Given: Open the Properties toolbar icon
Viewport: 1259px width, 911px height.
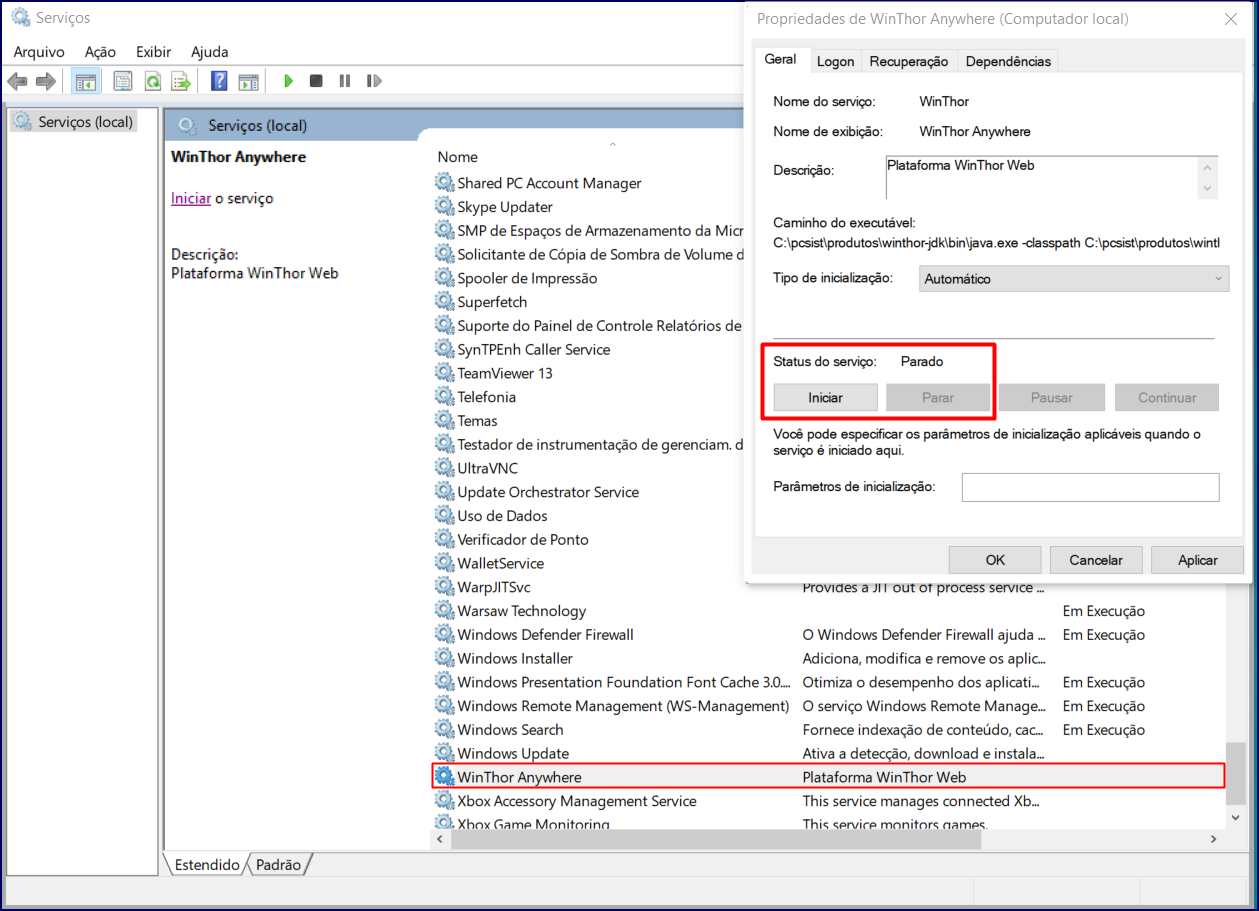Looking at the screenshot, I should coord(123,81).
